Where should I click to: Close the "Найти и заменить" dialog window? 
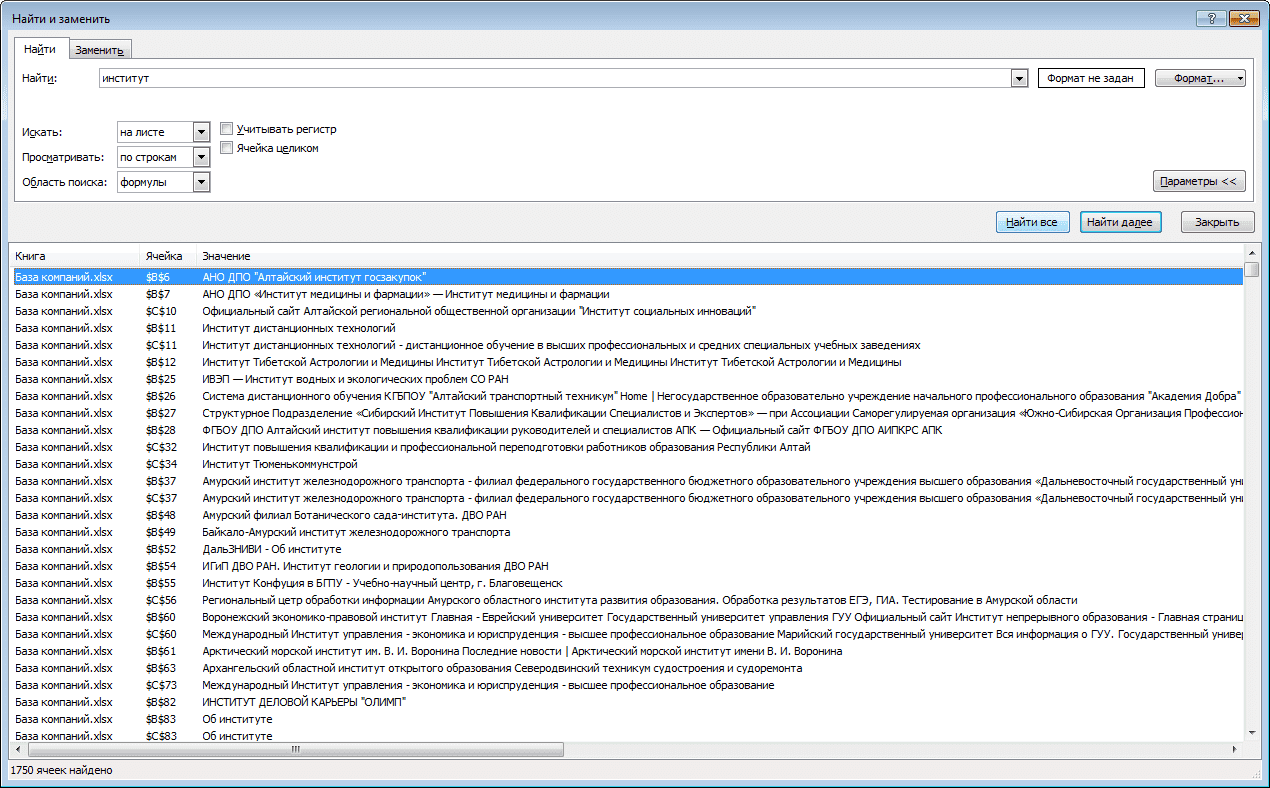point(1242,18)
